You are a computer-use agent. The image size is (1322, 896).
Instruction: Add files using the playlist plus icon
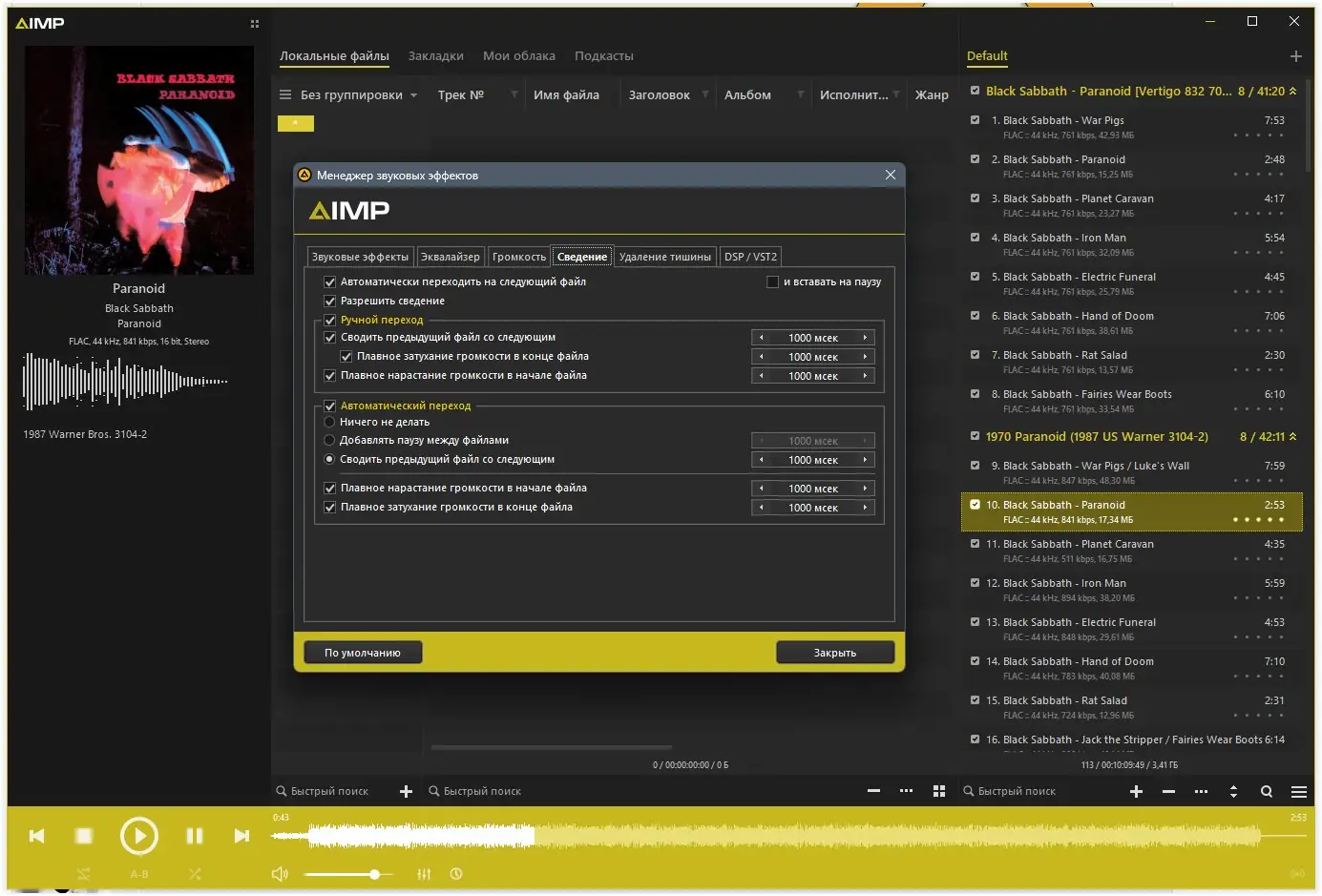(x=1137, y=791)
